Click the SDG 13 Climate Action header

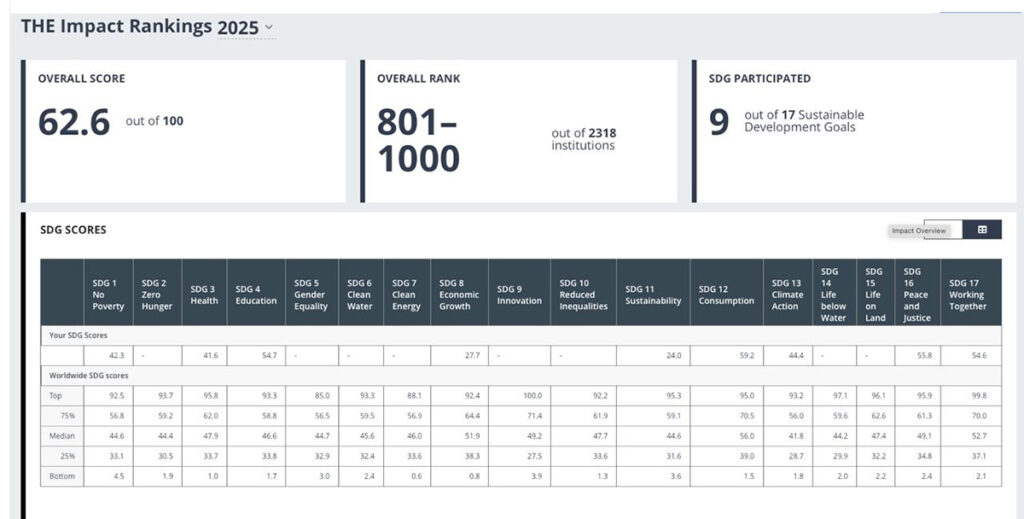(787, 294)
